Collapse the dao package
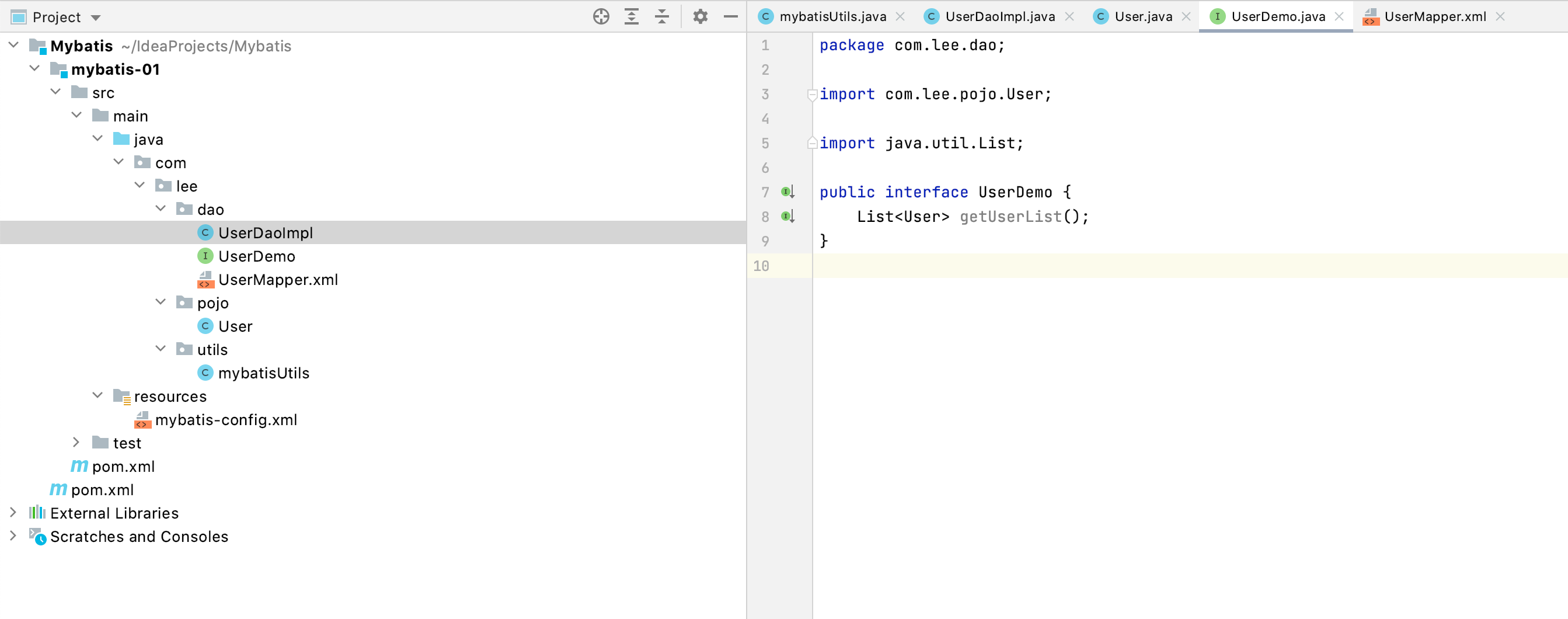 tap(161, 209)
